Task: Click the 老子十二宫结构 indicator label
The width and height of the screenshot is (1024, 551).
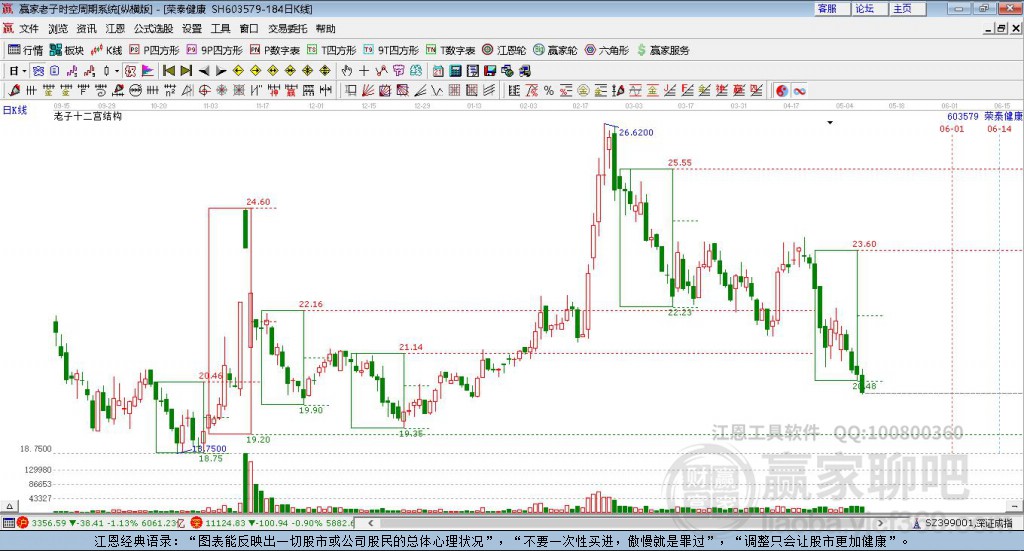Action: (88, 116)
